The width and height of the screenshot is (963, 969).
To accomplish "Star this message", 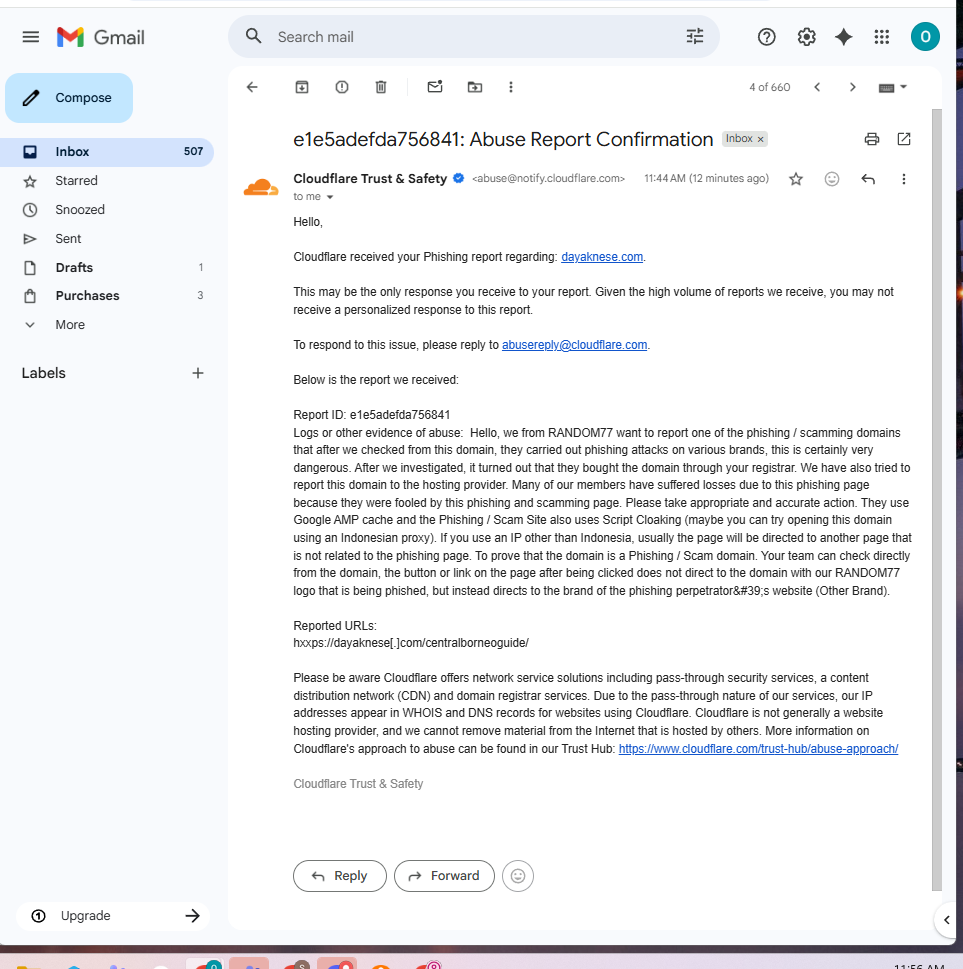I will pyautogui.click(x=796, y=179).
